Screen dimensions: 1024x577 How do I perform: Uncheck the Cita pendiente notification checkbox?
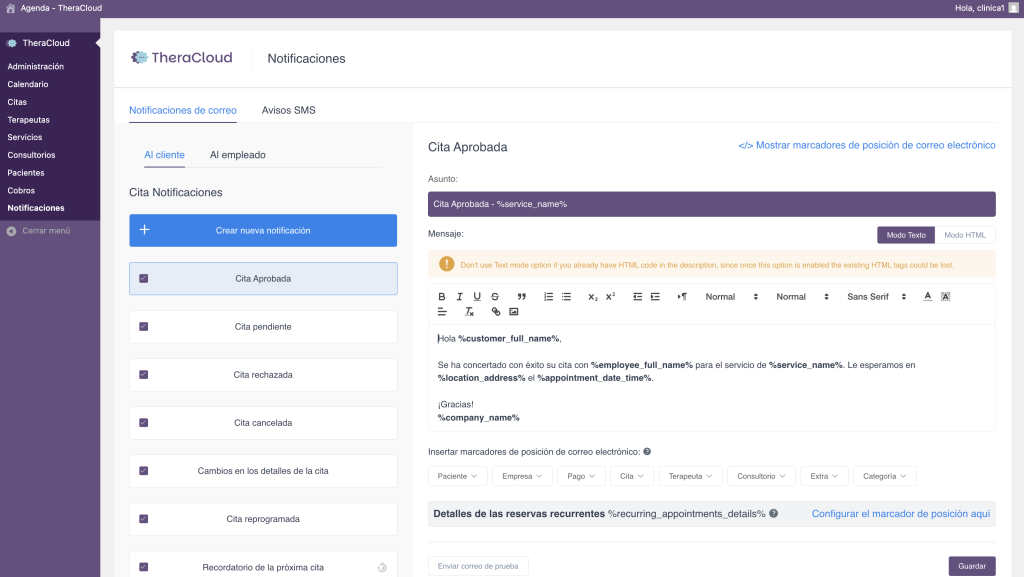(144, 326)
